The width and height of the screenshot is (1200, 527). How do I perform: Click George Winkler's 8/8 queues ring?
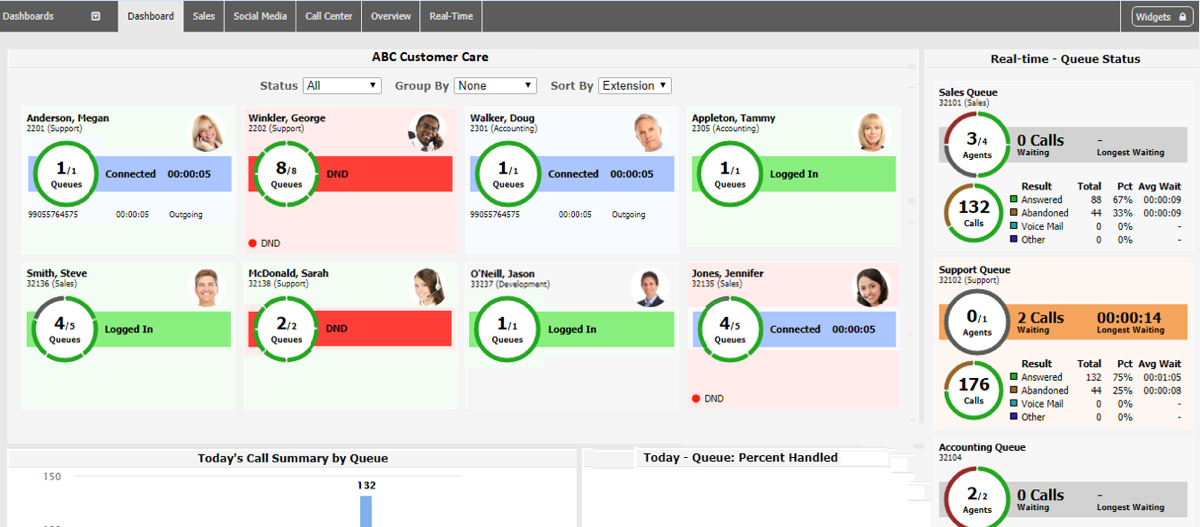click(x=286, y=174)
